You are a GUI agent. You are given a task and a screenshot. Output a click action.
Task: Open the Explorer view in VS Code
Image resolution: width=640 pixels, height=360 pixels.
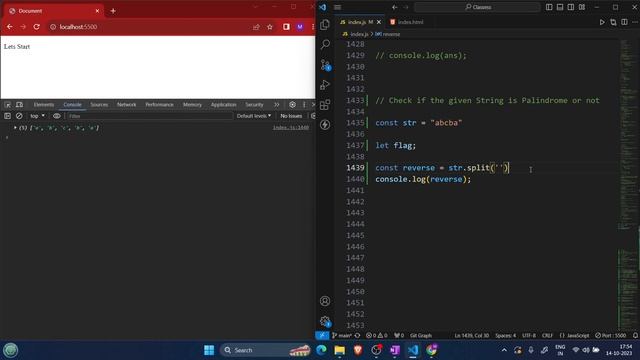click(x=325, y=25)
